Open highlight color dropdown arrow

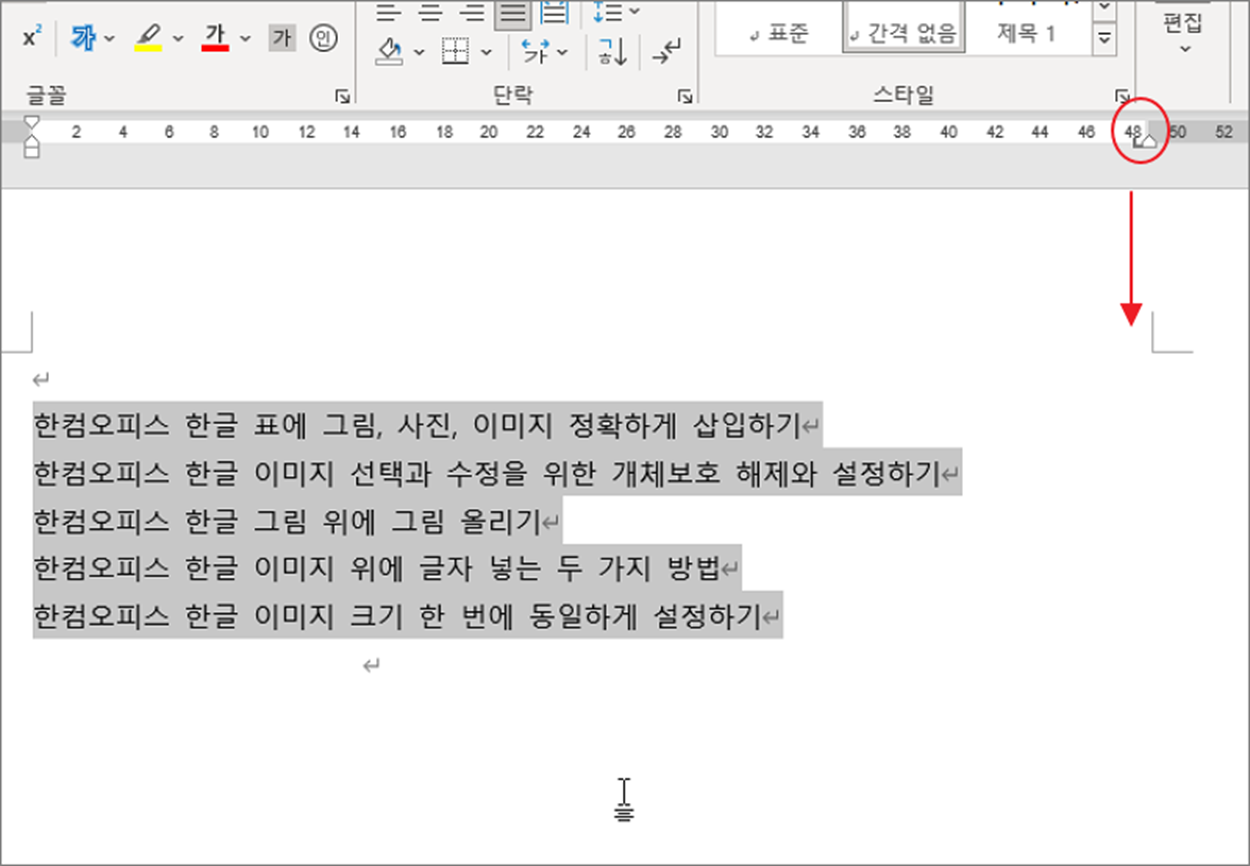click(178, 39)
